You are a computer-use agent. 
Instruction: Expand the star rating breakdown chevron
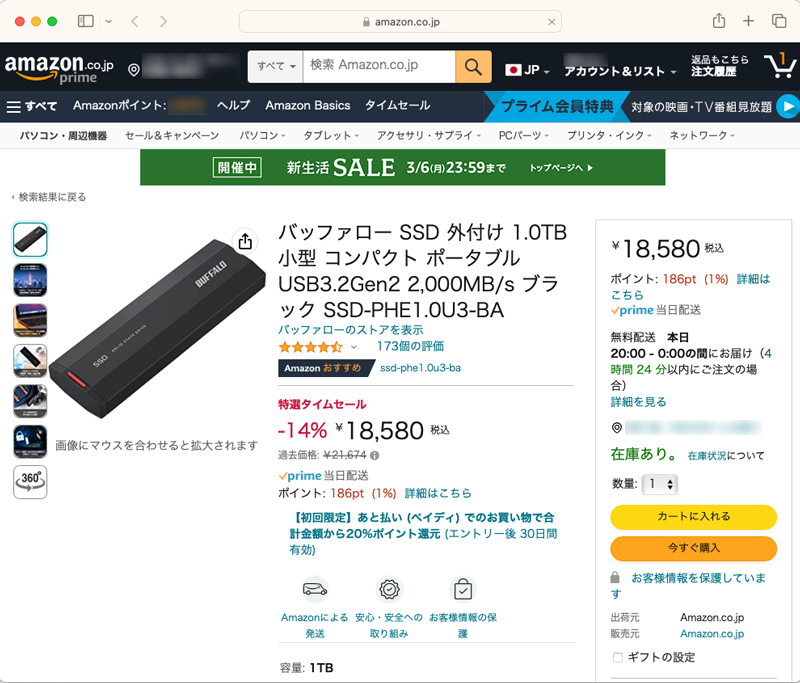click(353, 347)
